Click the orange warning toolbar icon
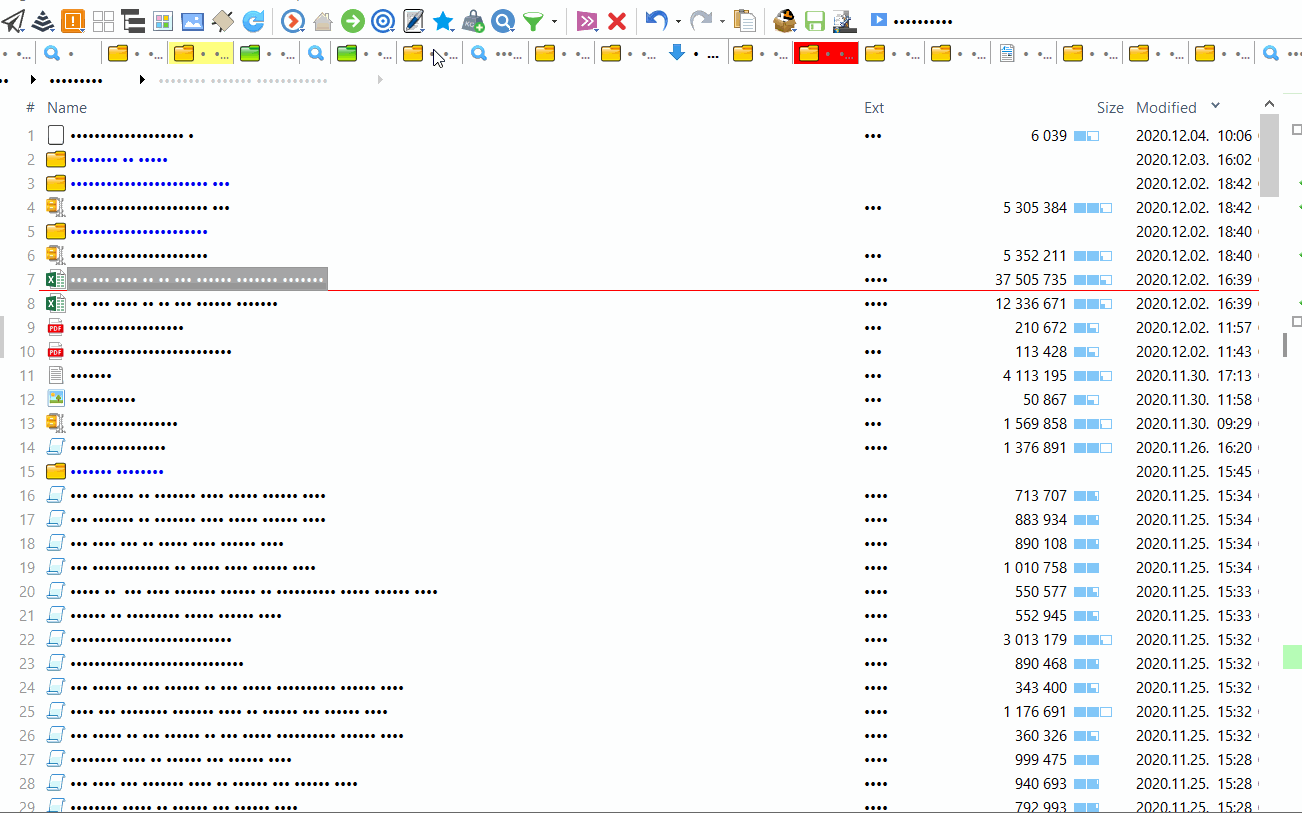The height and width of the screenshot is (813, 1302). (71, 20)
